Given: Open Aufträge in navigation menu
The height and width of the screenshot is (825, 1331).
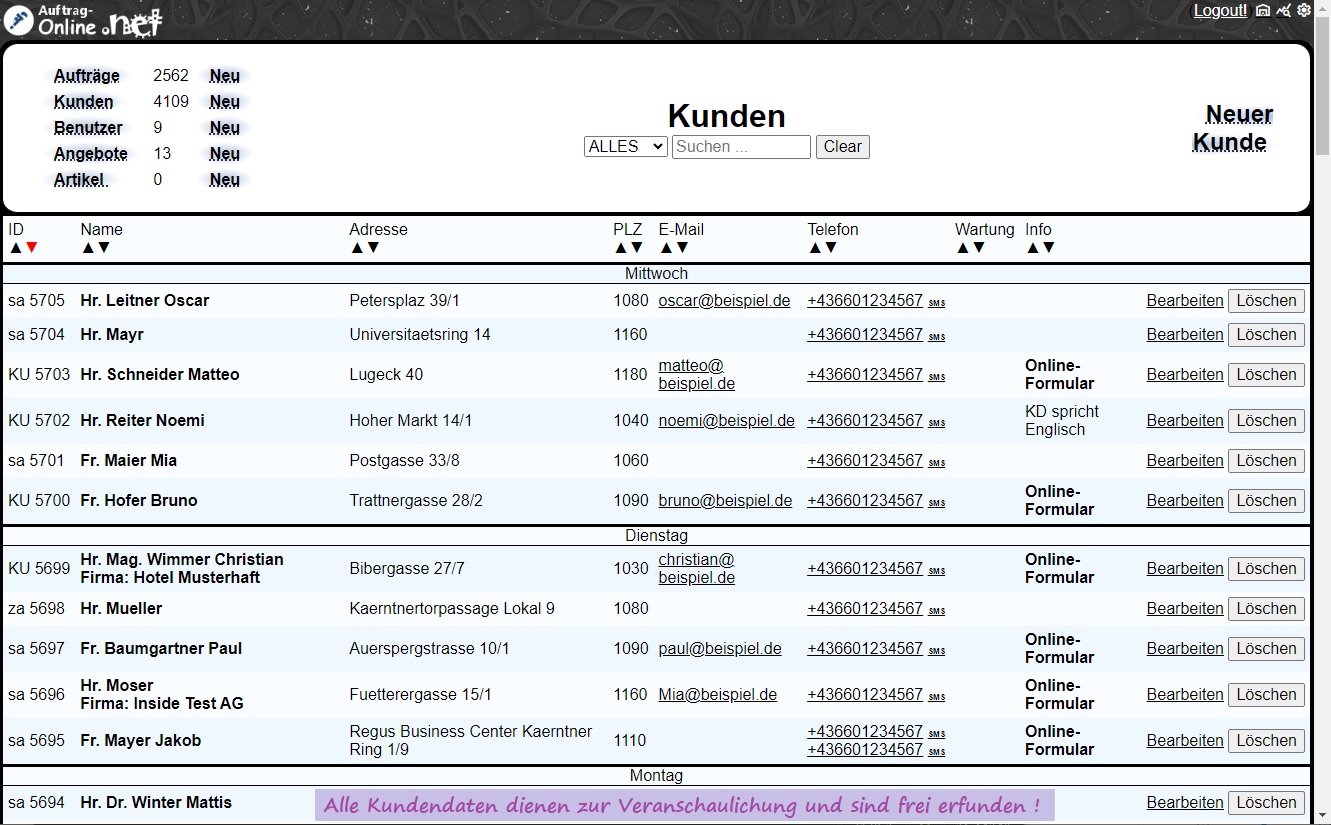Looking at the screenshot, I should click(87, 76).
